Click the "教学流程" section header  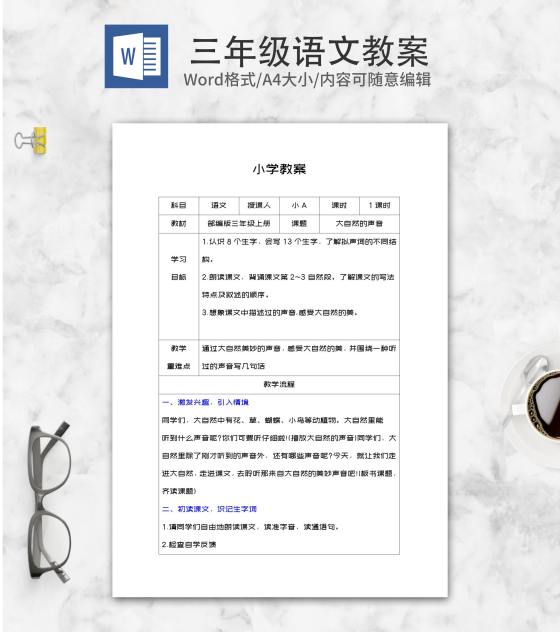coord(279,385)
